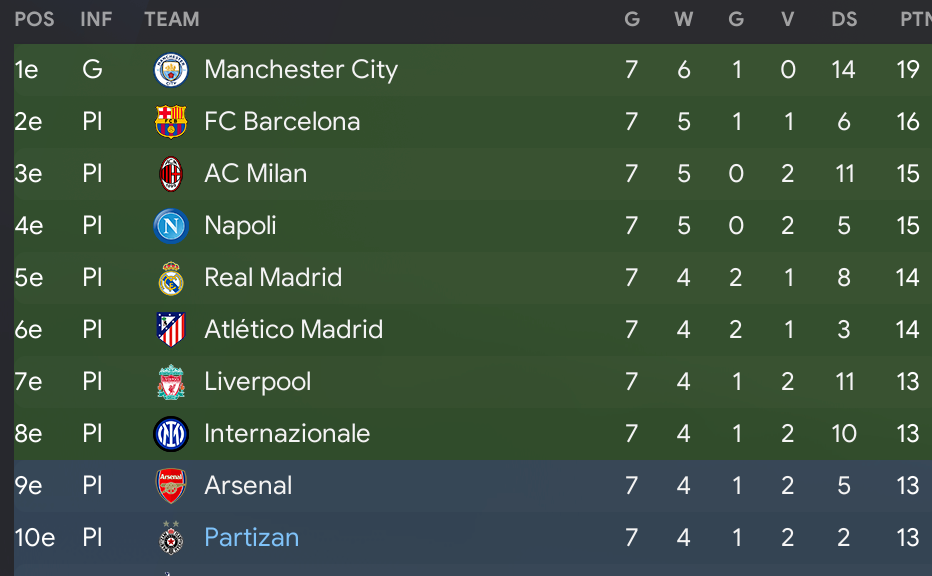The width and height of the screenshot is (932, 576).
Task: Select the Arsenal row in the table
Action: 473,486
